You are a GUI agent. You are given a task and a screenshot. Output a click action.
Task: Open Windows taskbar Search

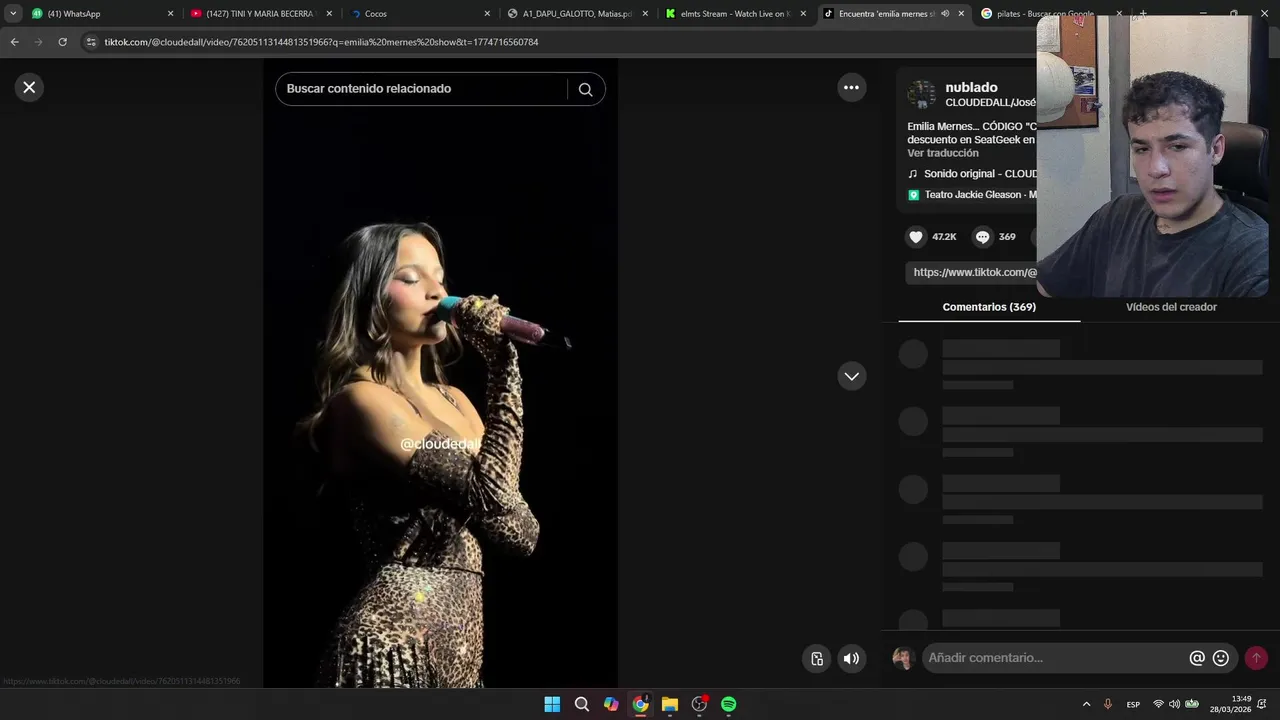(x=582, y=704)
